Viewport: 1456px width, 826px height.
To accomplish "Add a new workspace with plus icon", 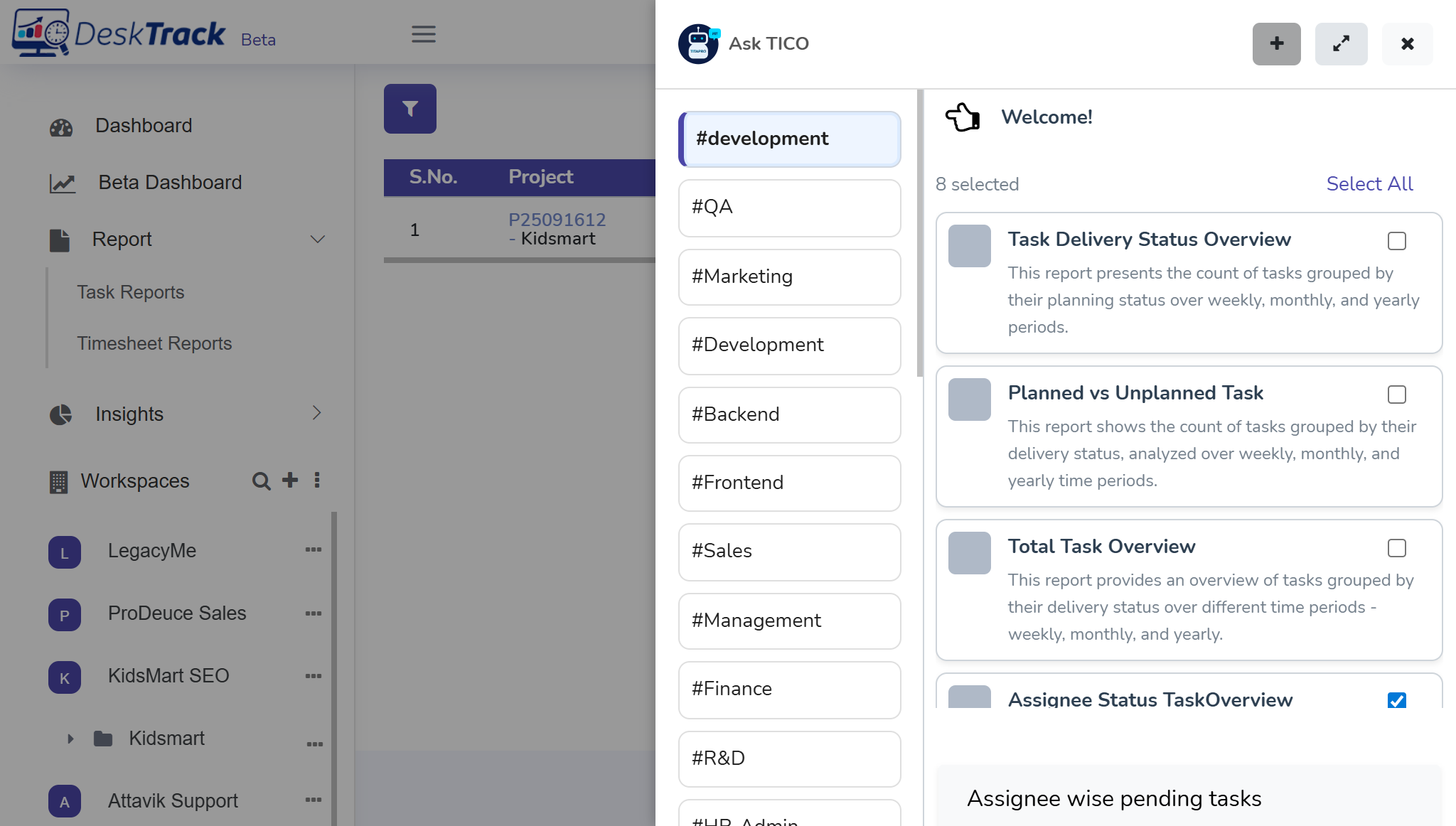I will pos(290,480).
